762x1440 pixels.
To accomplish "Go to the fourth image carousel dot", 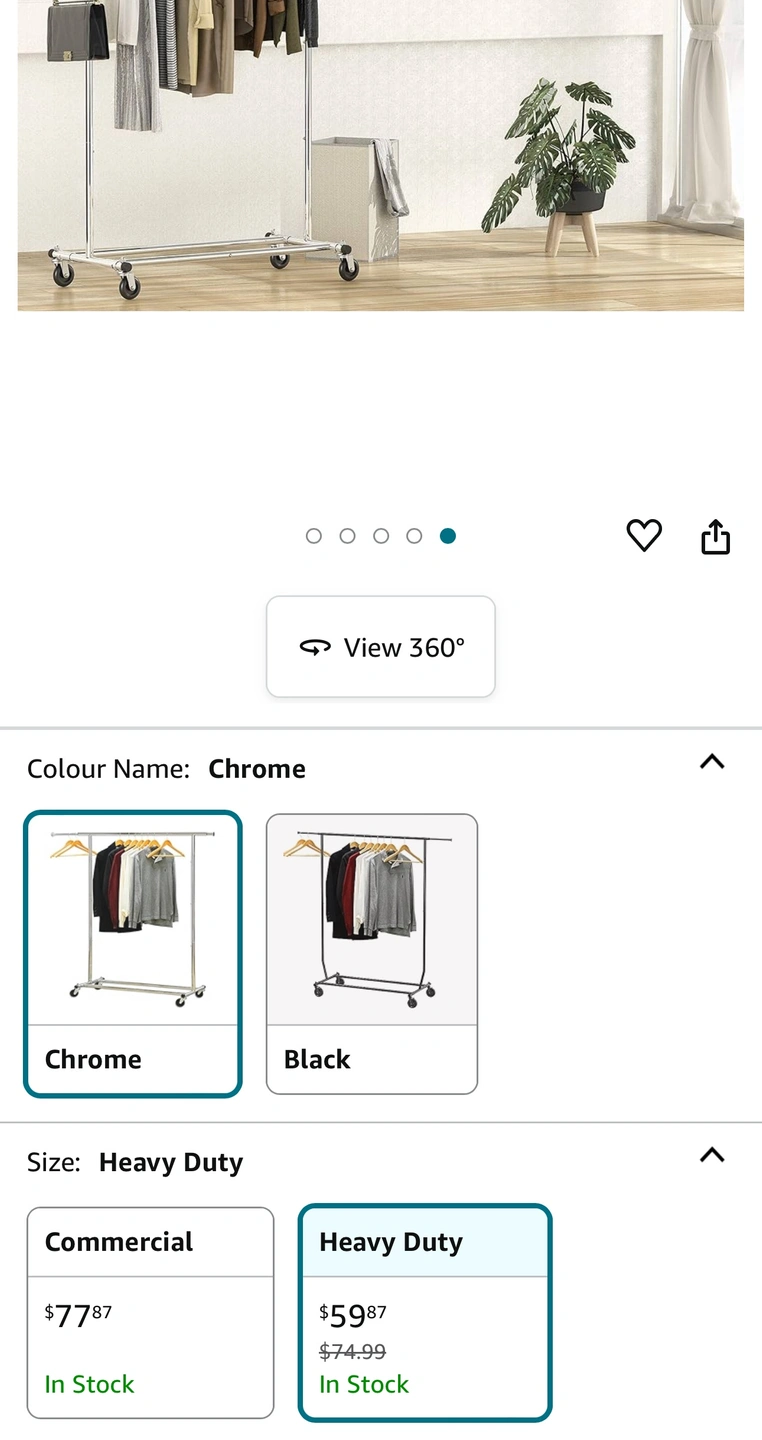I will [414, 536].
